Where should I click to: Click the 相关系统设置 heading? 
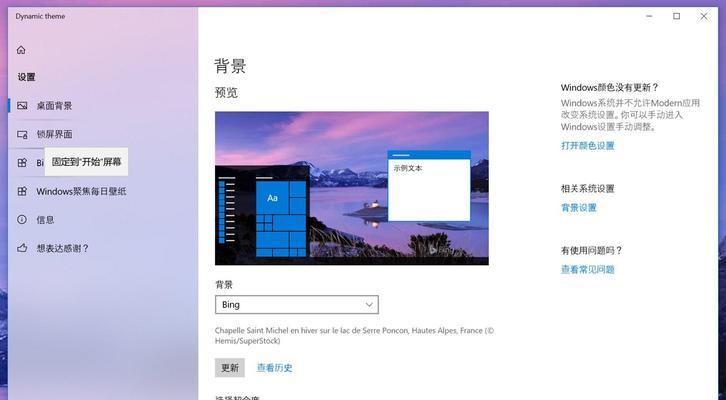pos(588,188)
